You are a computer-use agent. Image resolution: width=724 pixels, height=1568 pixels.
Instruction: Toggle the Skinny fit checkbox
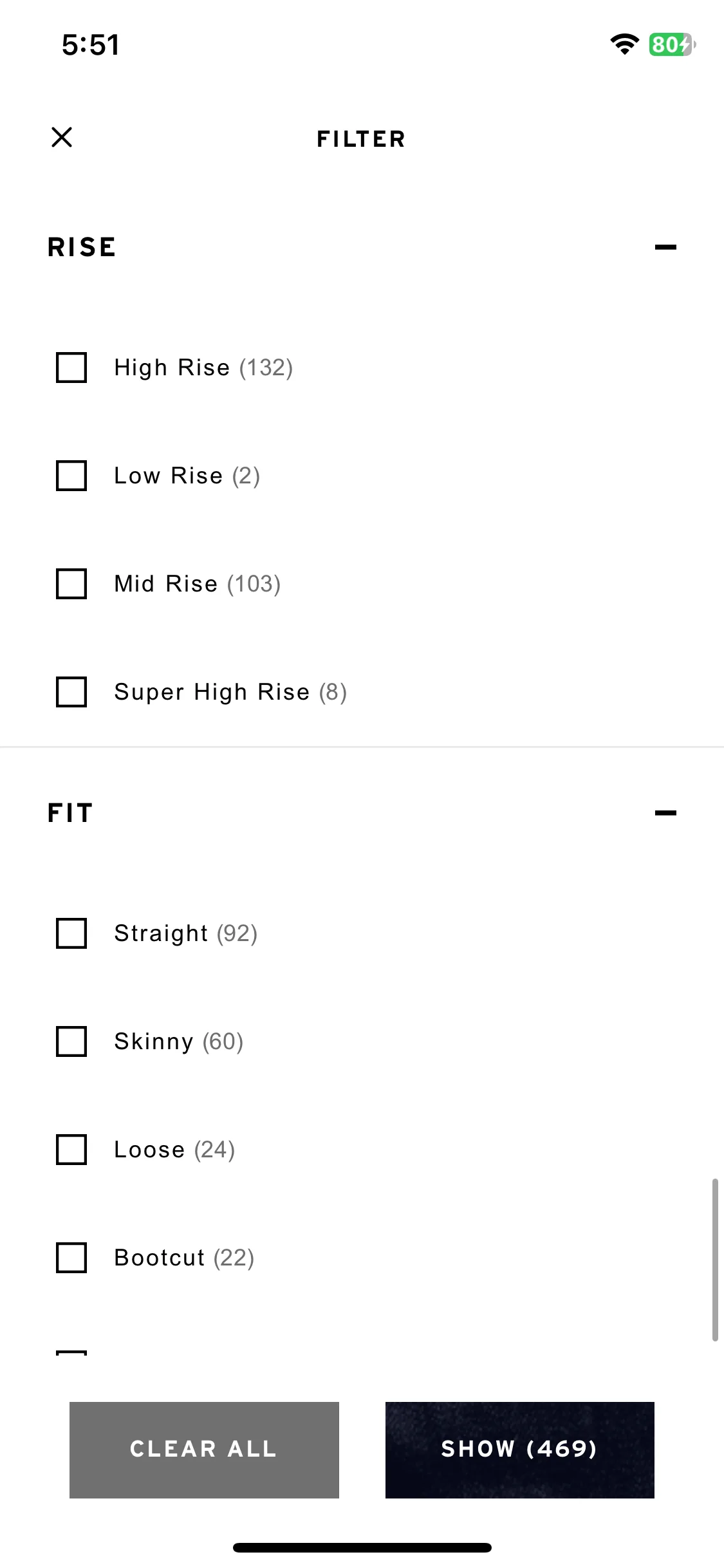click(x=71, y=1041)
